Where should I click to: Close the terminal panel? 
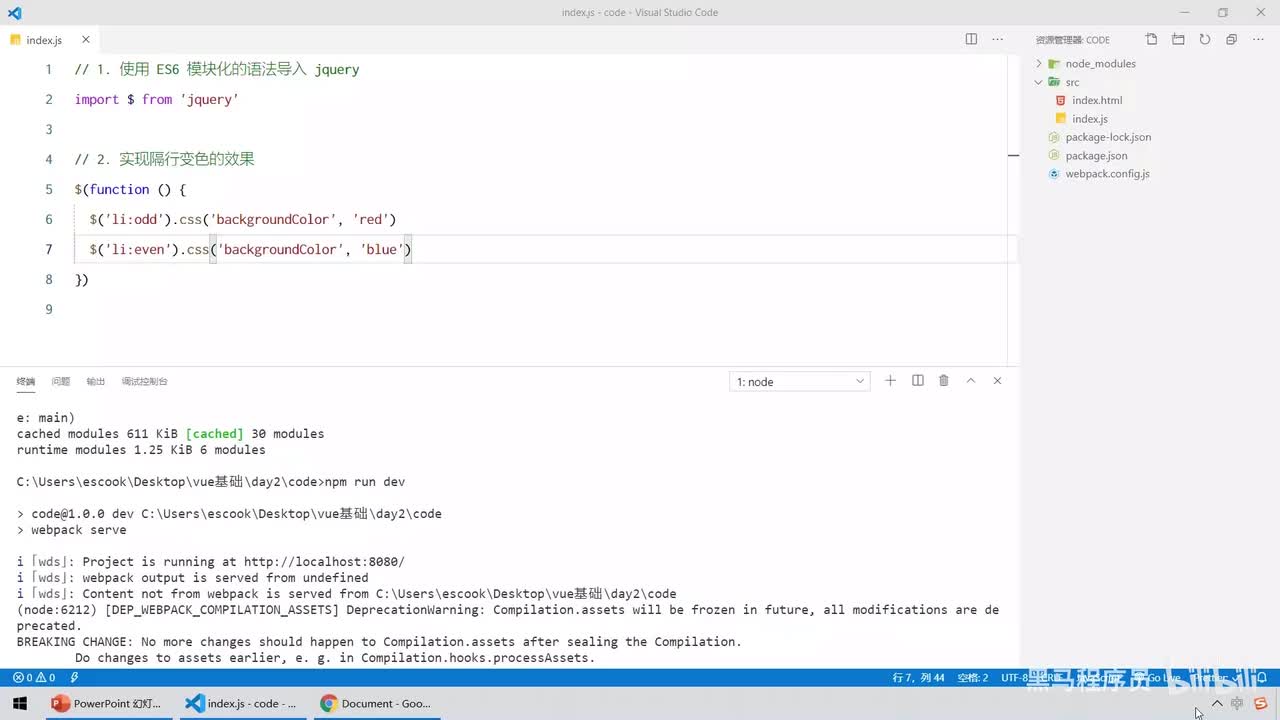click(997, 380)
